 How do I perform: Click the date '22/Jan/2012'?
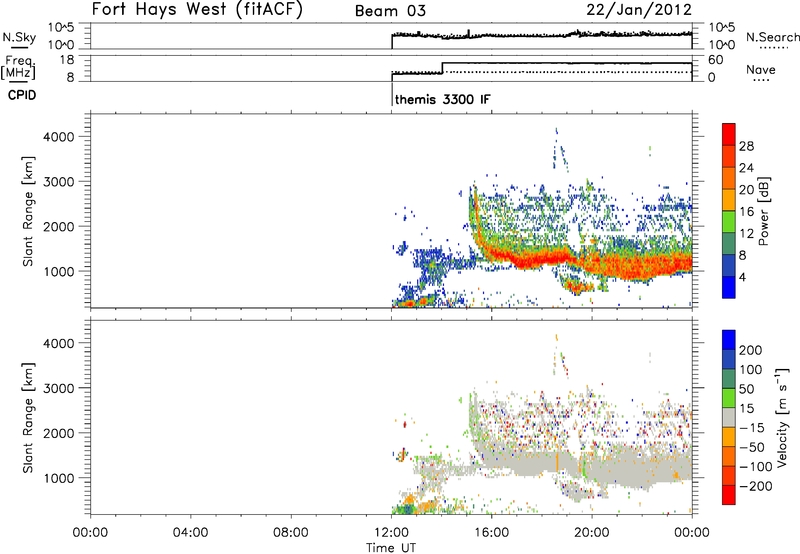tap(639, 10)
